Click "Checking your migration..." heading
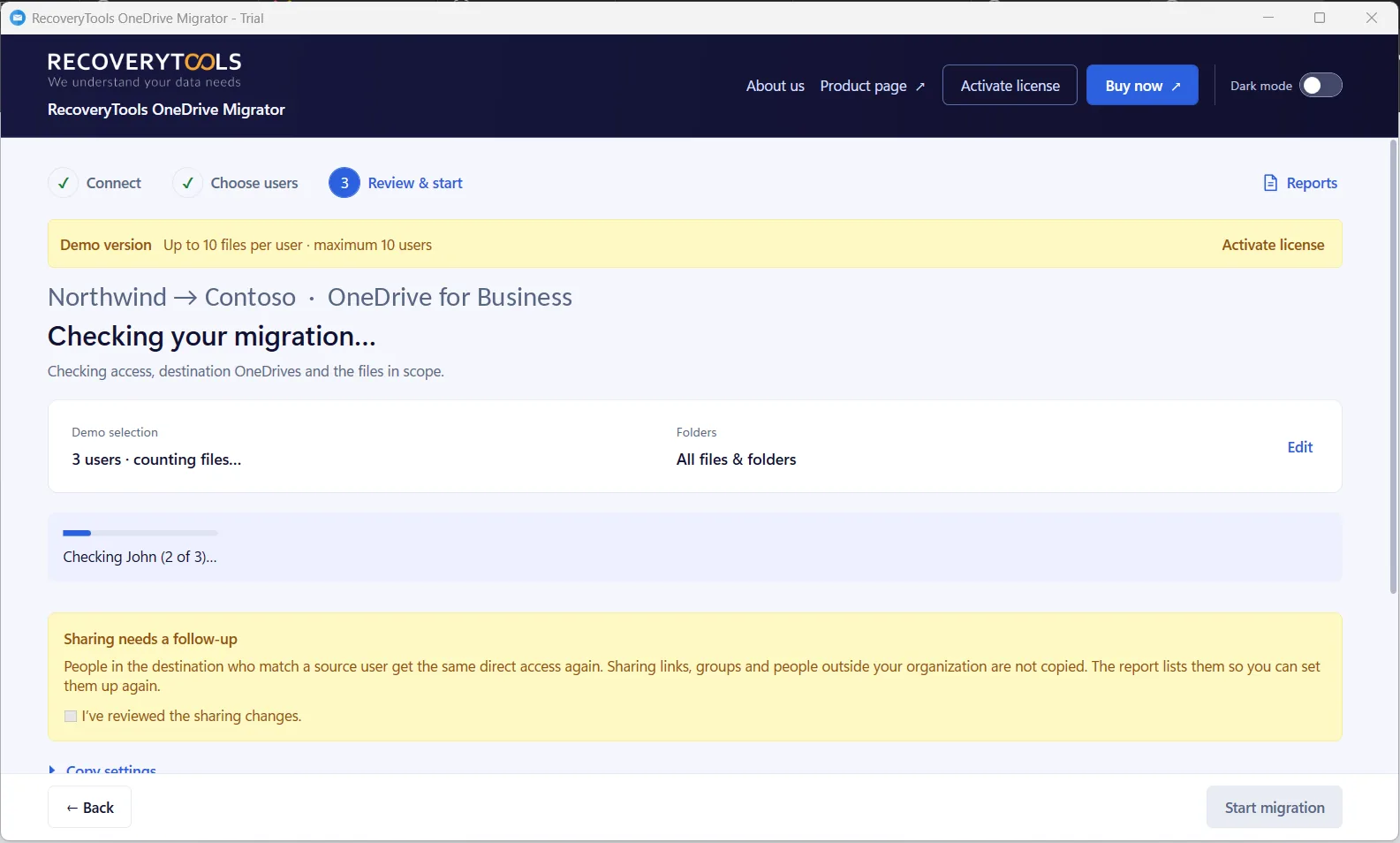This screenshot has width=1400, height=843. coord(212,336)
